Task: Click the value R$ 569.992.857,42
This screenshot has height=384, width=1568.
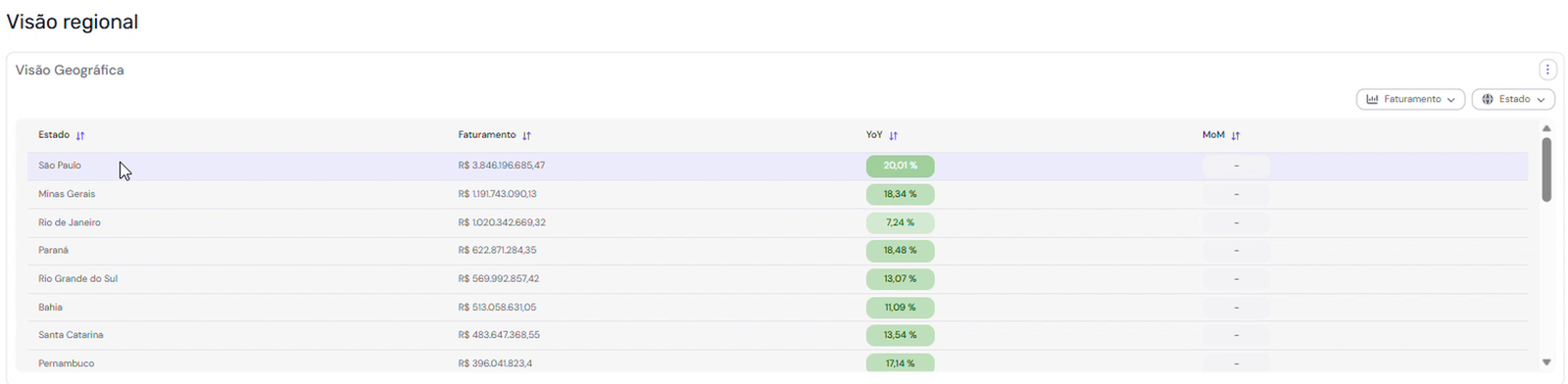Action: (x=499, y=278)
